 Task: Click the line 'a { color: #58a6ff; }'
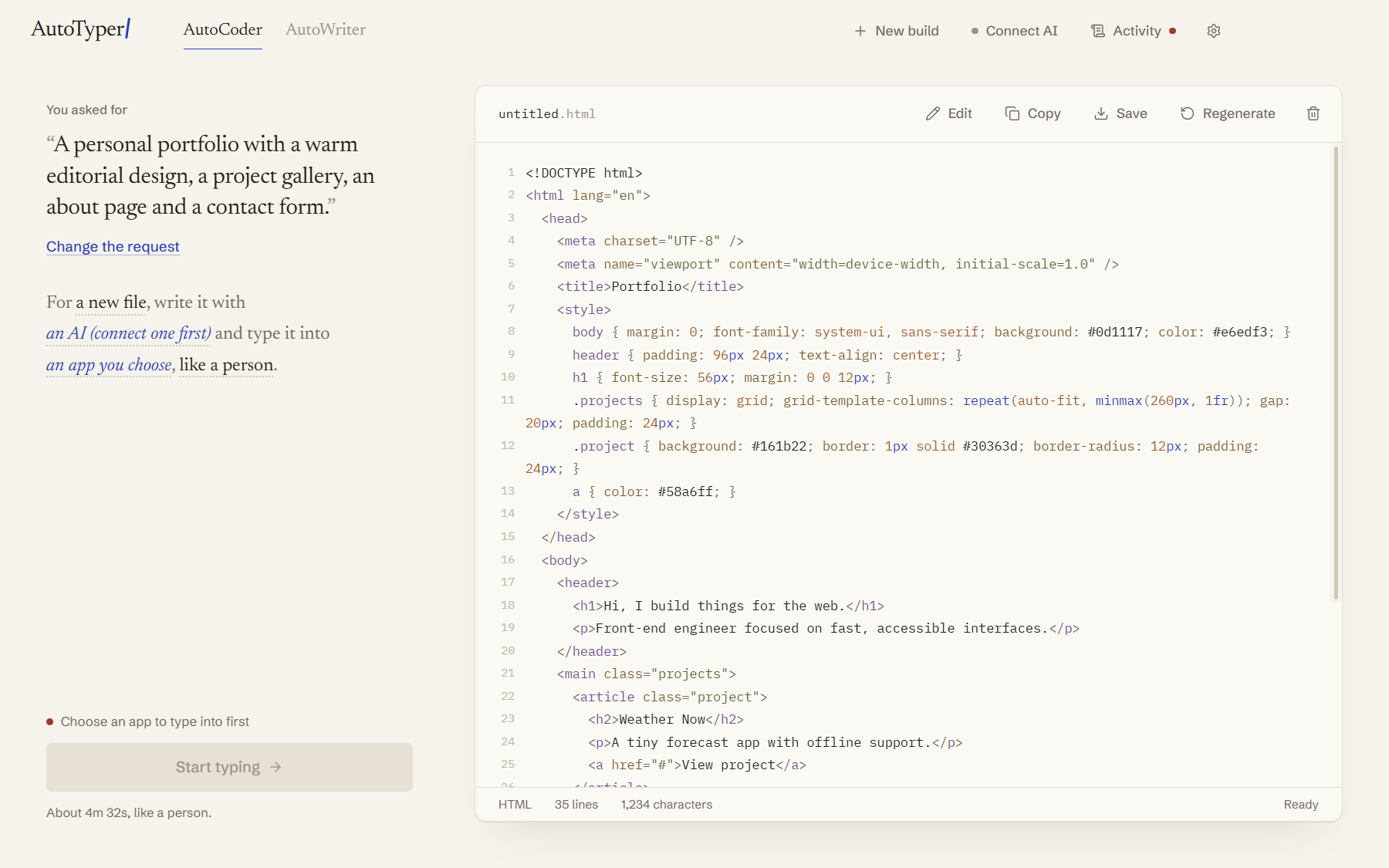click(x=654, y=491)
